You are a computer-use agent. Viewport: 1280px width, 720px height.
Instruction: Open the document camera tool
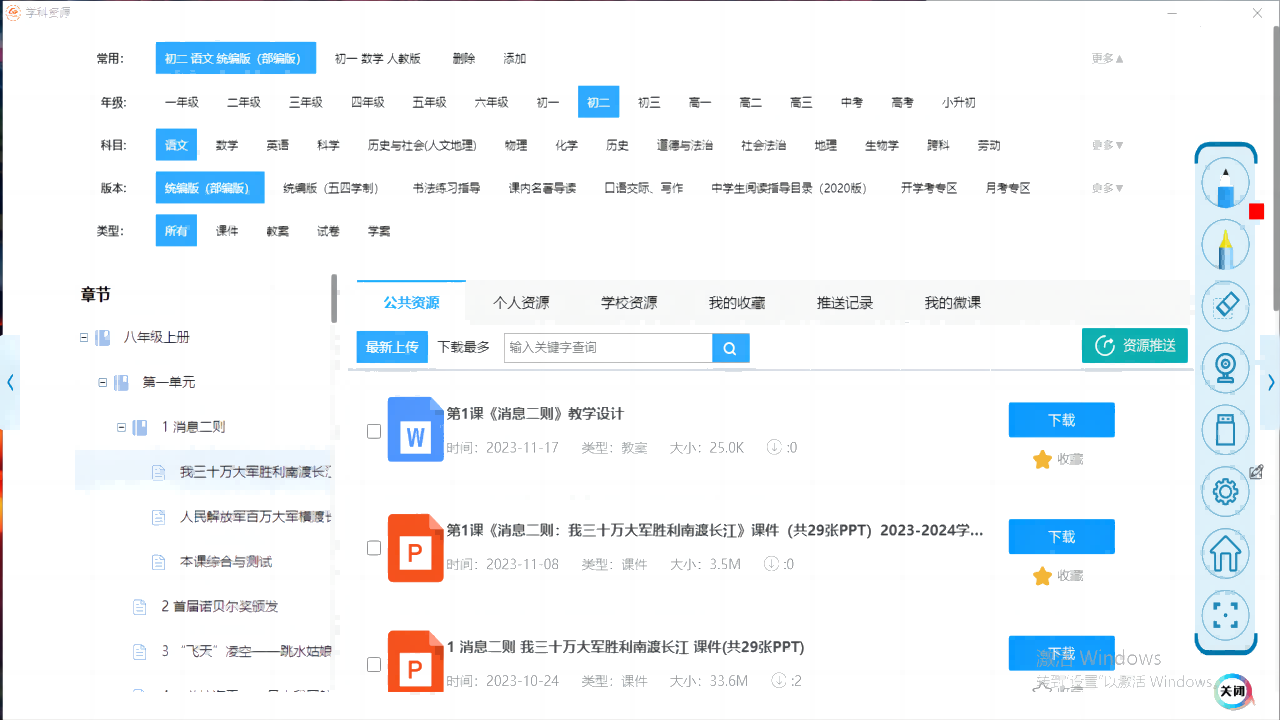coord(1225,368)
